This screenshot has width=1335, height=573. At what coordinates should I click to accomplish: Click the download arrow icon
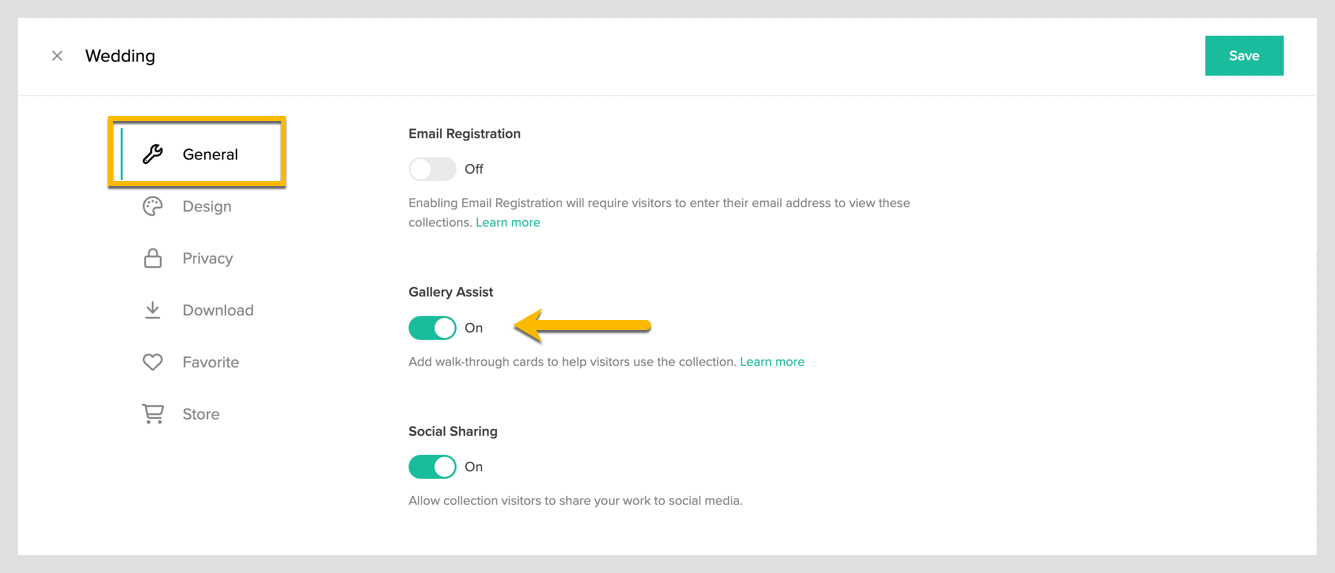[153, 310]
